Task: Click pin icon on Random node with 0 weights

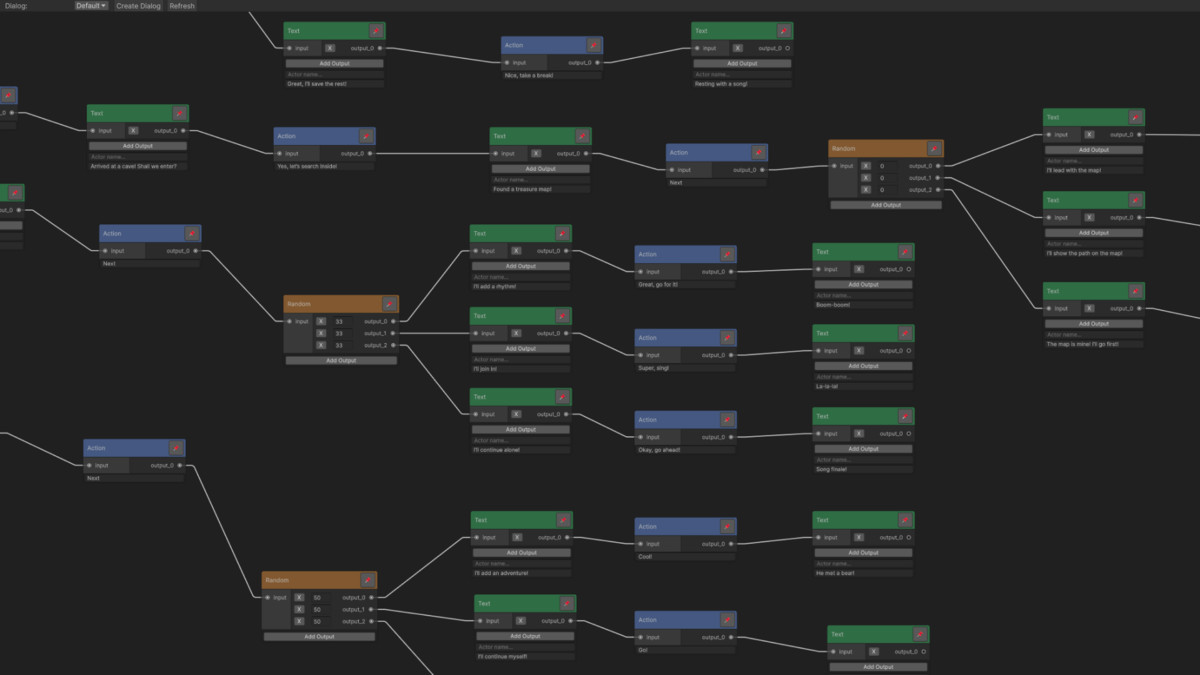Action: pos(934,148)
